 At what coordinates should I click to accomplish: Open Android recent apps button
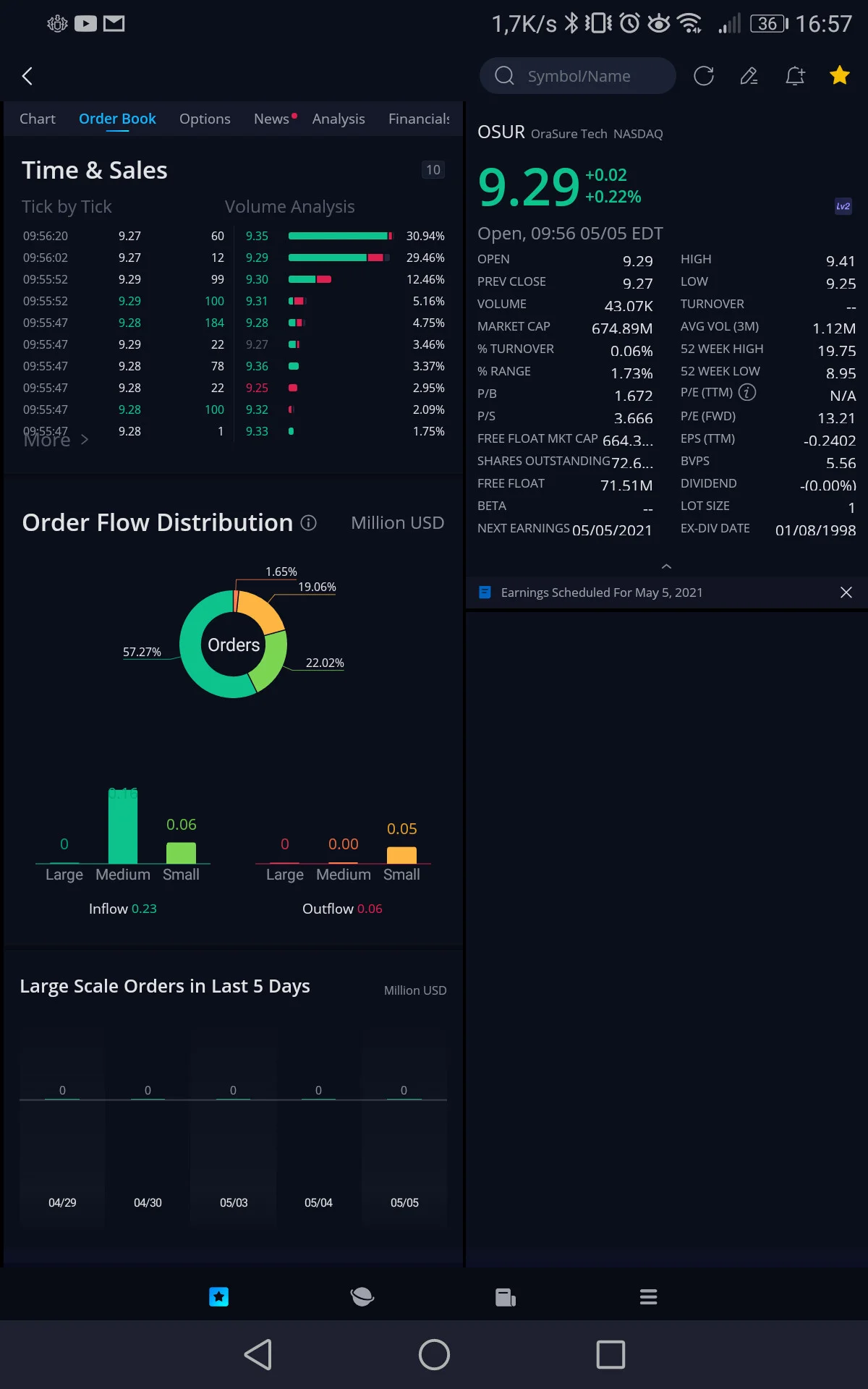point(610,1354)
